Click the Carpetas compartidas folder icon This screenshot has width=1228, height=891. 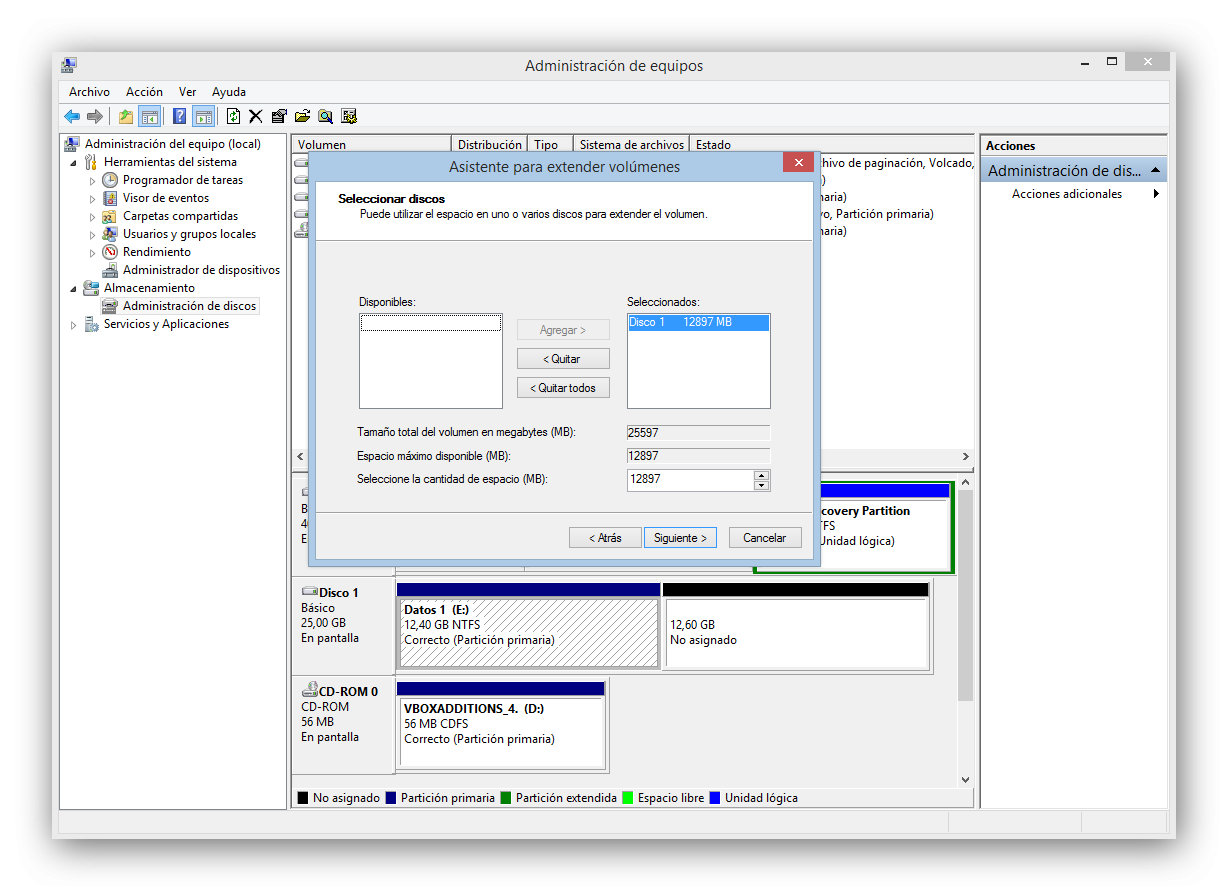(110, 216)
